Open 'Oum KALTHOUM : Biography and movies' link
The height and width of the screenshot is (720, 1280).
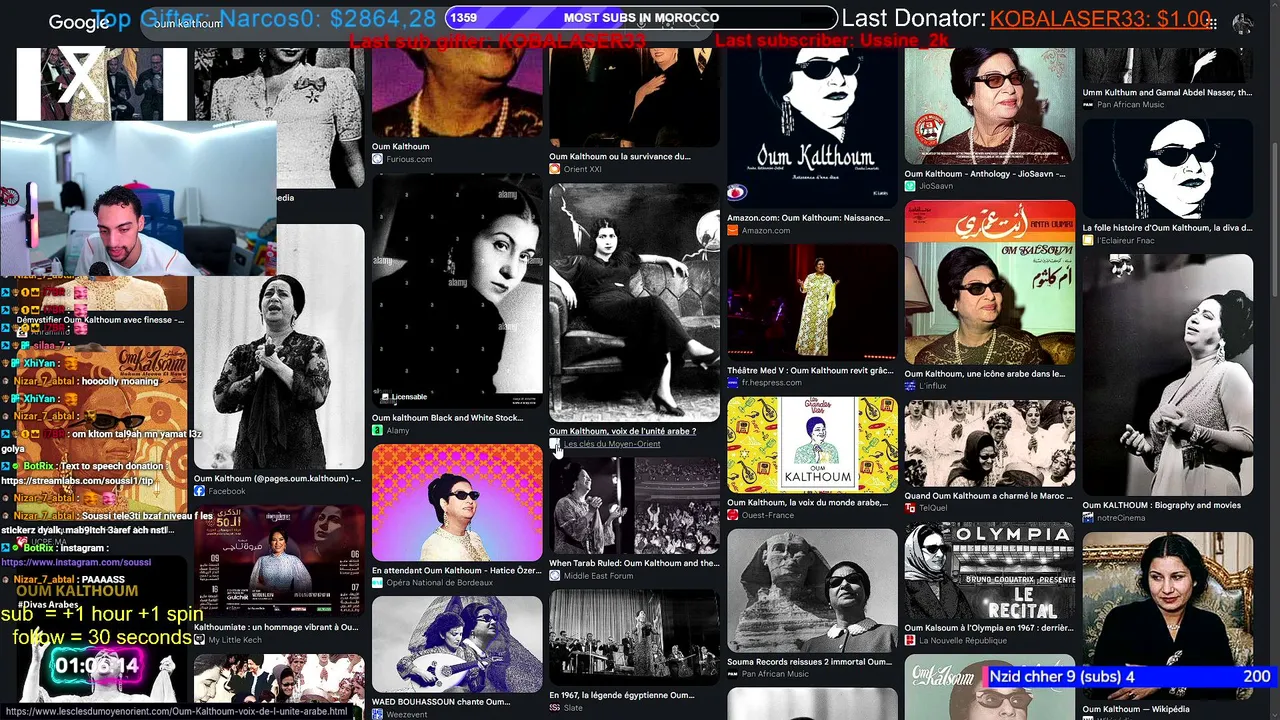(x=1162, y=505)
